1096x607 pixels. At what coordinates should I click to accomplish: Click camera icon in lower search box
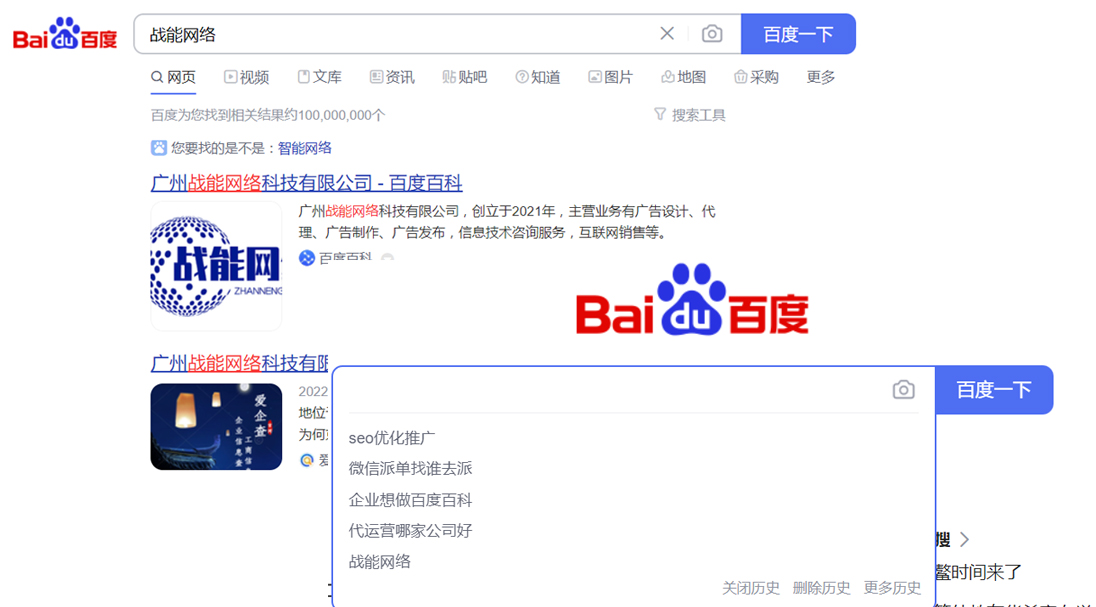[x=903, y=390]
